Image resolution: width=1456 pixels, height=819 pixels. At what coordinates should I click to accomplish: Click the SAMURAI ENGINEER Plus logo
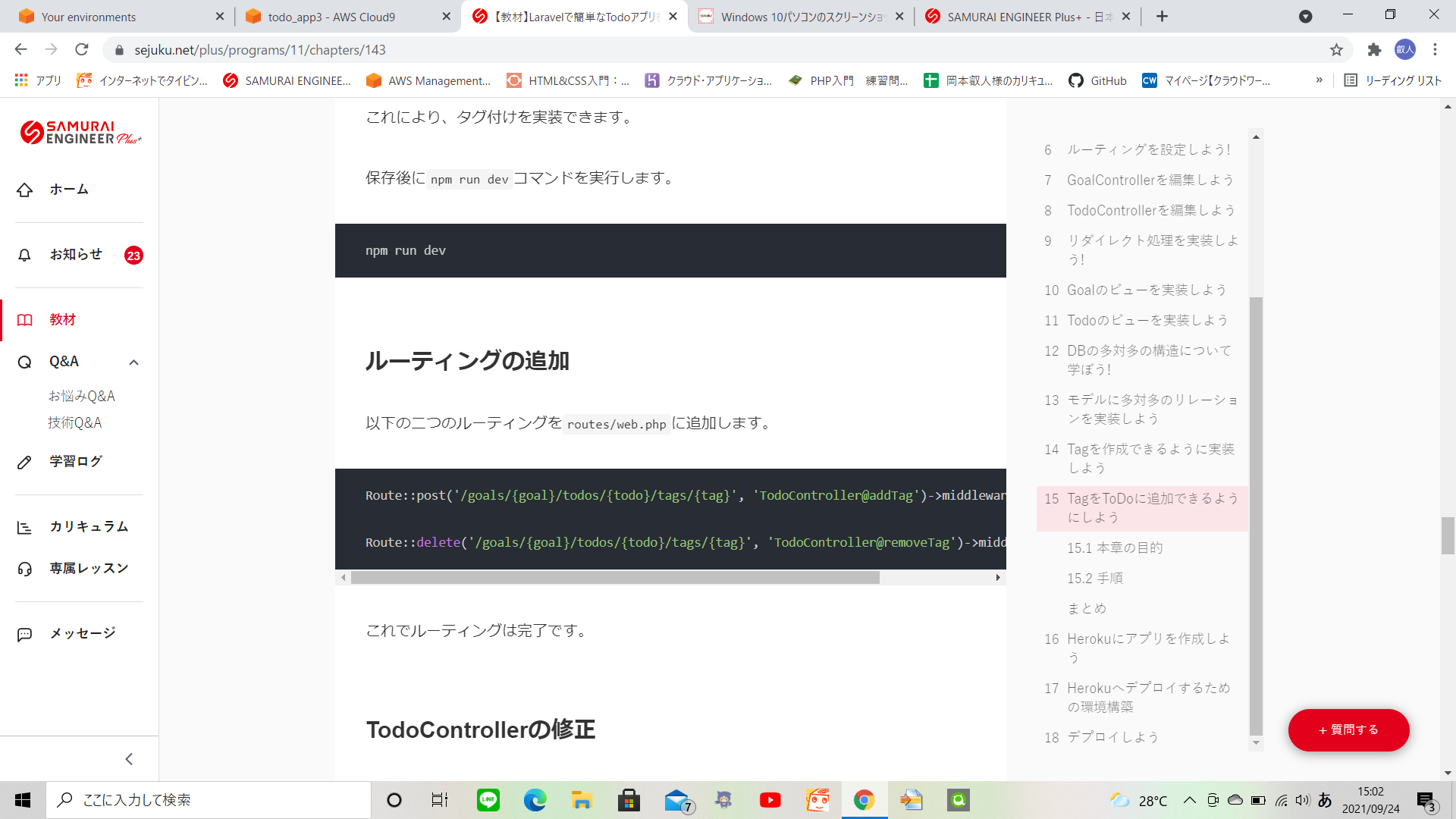[80, 133]
